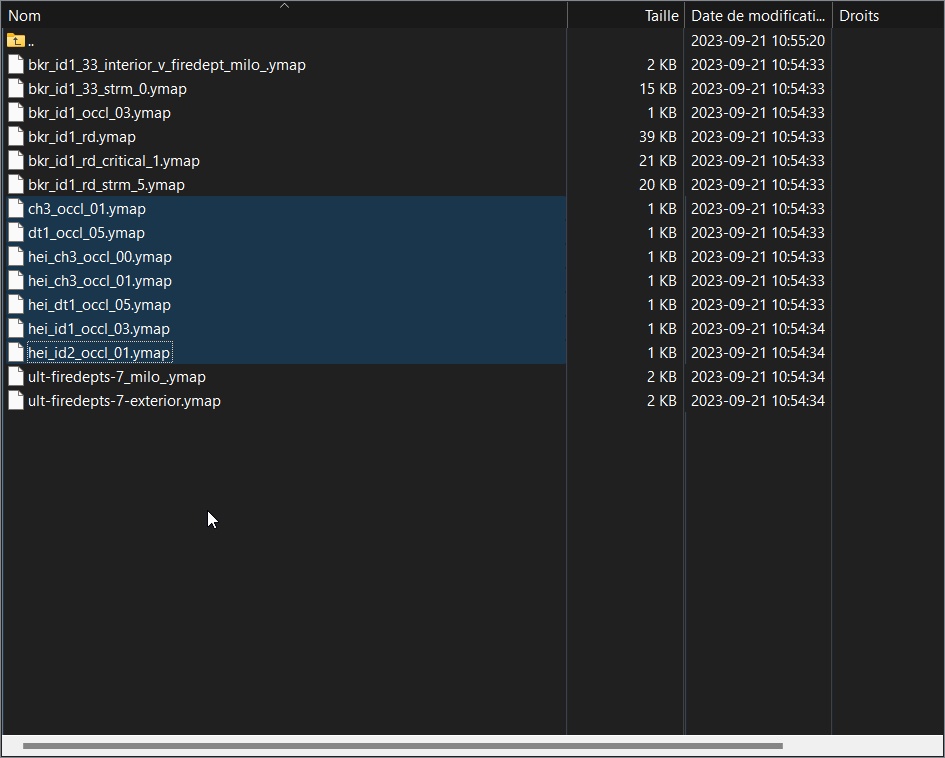The image size is (945, 758).
Task: Click the sort arrow above Nom column
Action: (x=284, y=6)
